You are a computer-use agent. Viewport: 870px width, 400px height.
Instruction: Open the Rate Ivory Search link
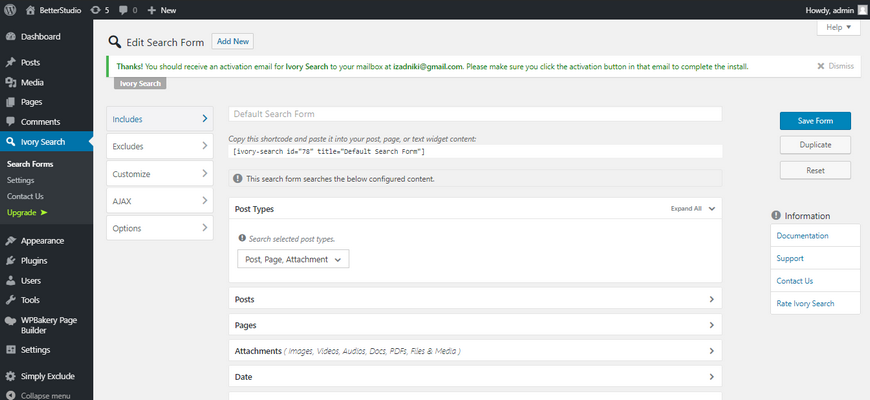click(x=805, y=303)
